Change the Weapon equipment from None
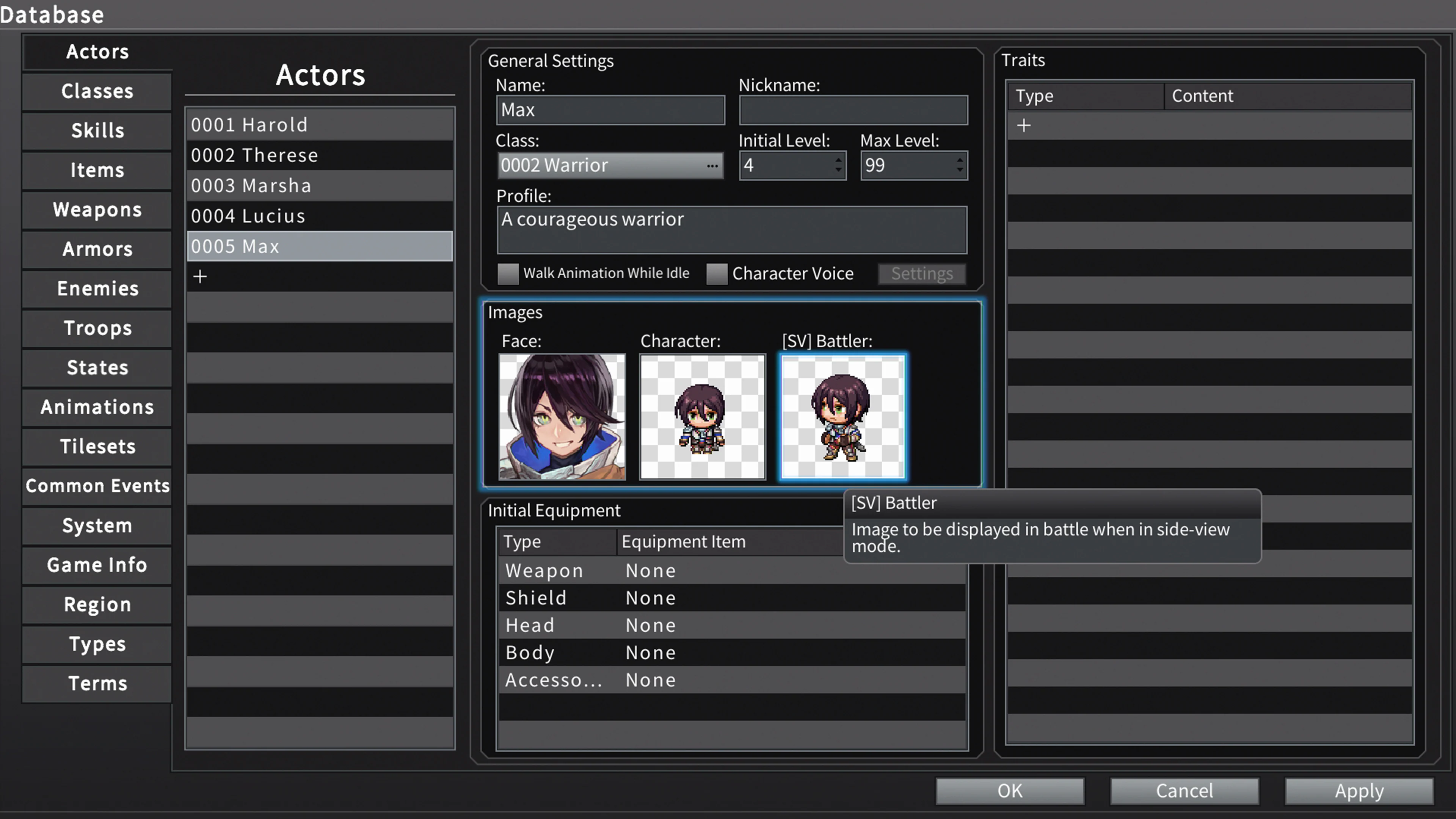This screenshot has height=819, width=1456. tap(651, 570)
